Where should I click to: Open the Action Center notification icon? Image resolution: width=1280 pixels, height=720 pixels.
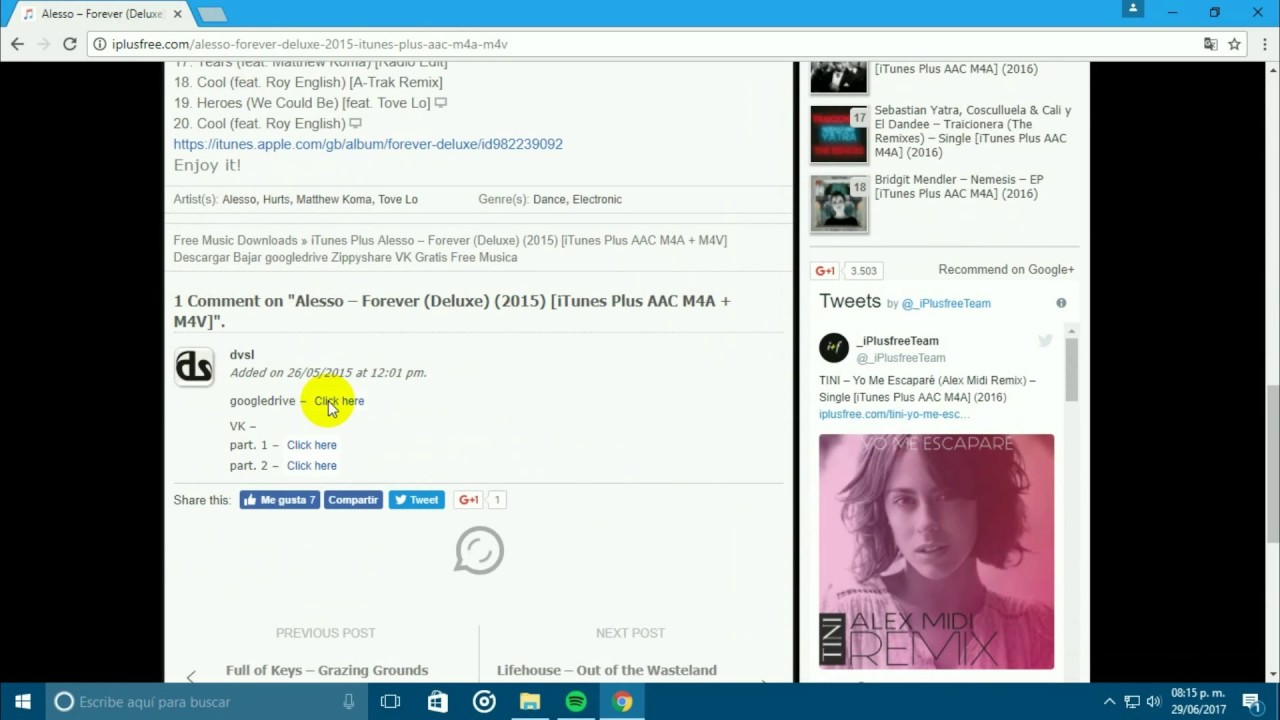coord(1251,702)
